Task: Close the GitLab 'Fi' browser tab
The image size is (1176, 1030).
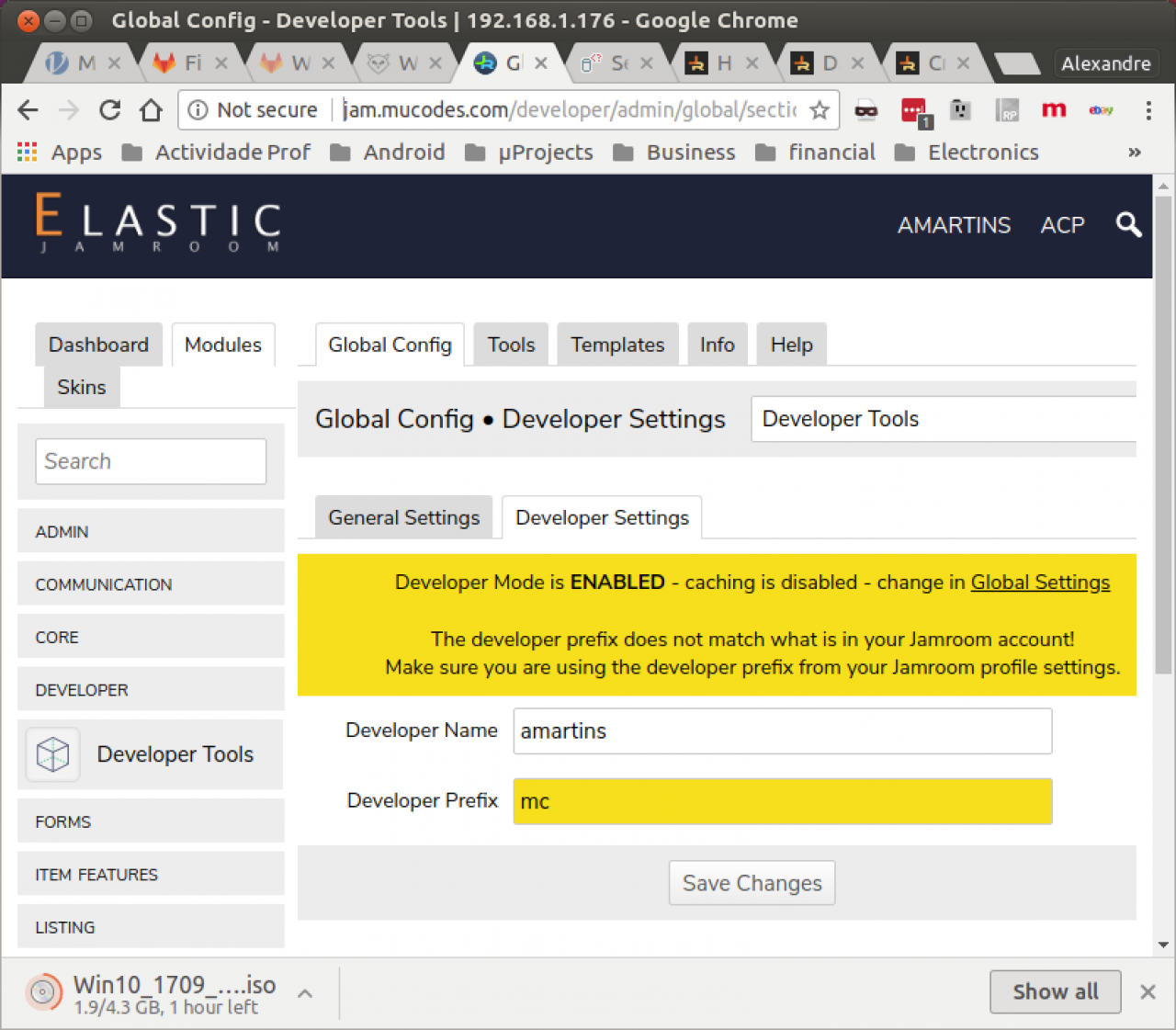Action: pos(221,62)
